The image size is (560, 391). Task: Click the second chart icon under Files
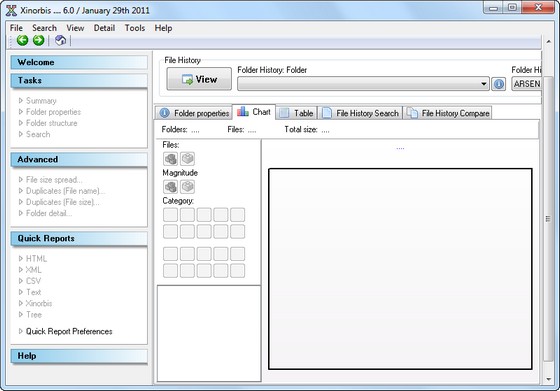coord(188,159)
